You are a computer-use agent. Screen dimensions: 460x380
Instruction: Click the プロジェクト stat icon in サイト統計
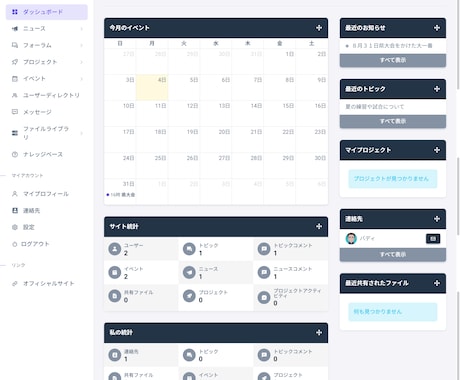click(x=189, y=296)
